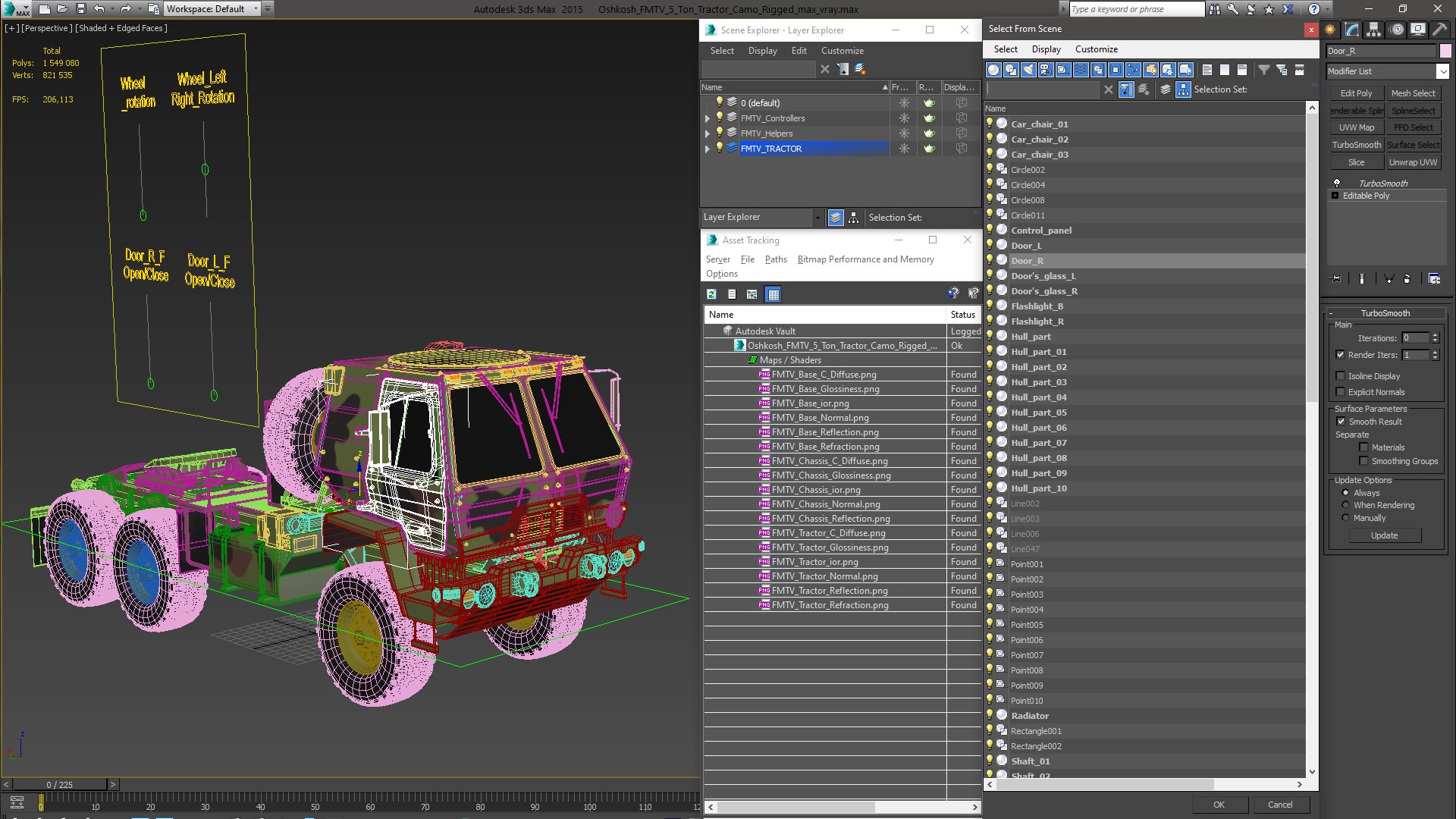1456x819 pixels.
Task: Toggle the Display Lights filter icon
Action: pyautogui.click(x=1028, y=70)
